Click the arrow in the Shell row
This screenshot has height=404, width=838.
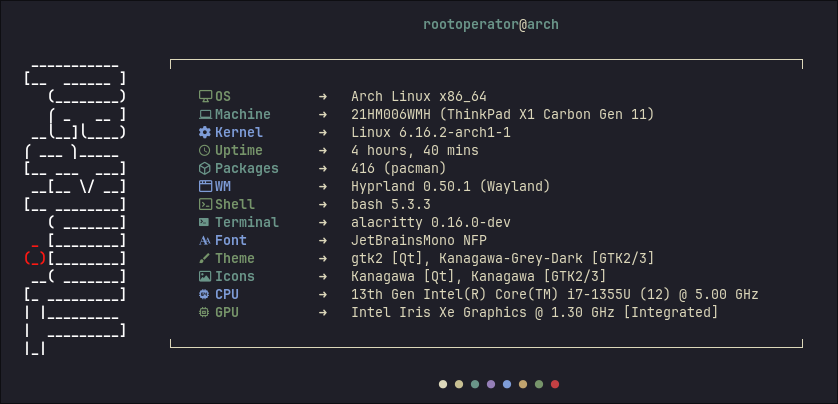click(x=323, y=204)
